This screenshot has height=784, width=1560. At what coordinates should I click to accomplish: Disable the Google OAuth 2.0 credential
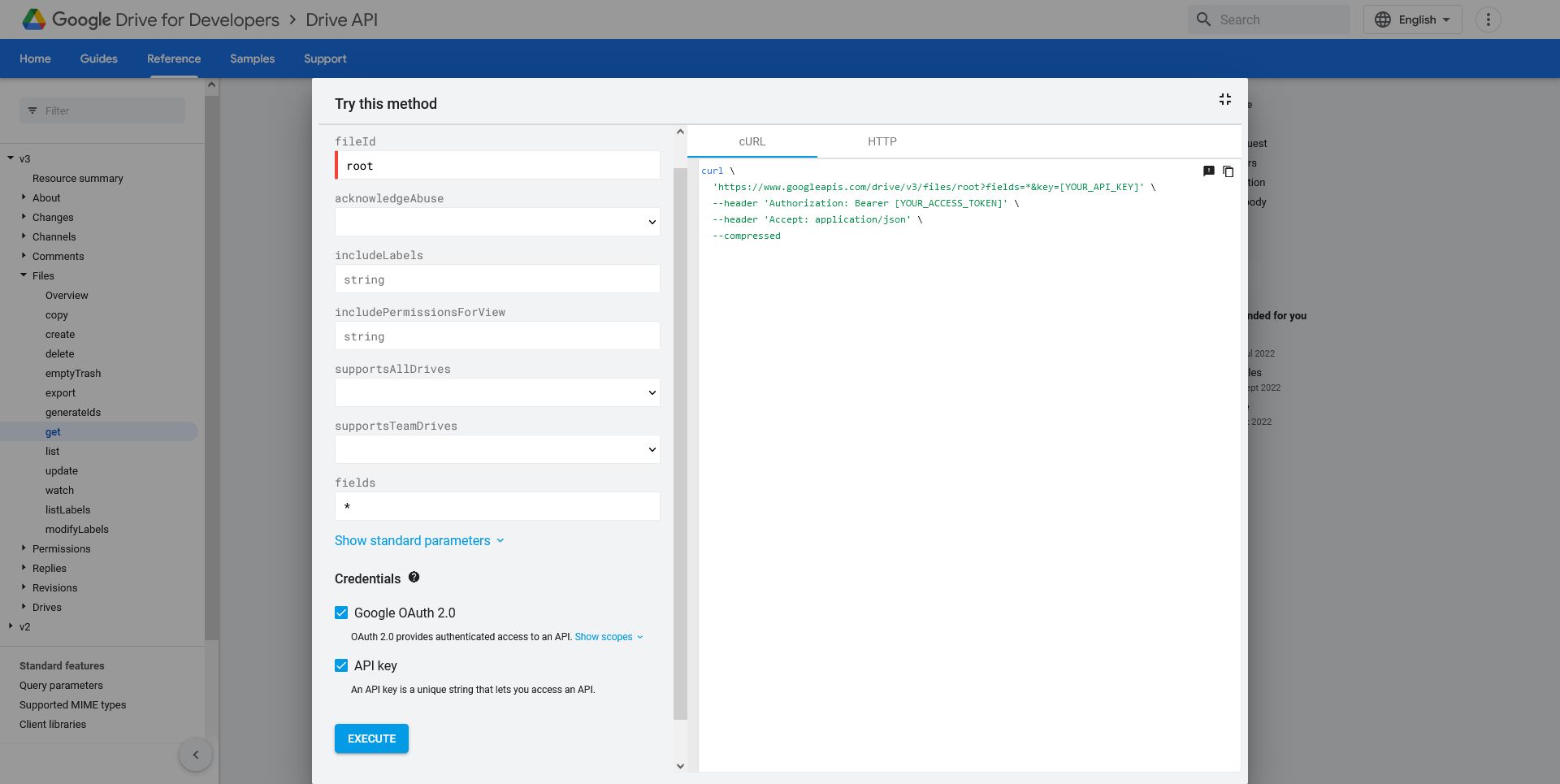pyautogui.click(x=341, y=613)
